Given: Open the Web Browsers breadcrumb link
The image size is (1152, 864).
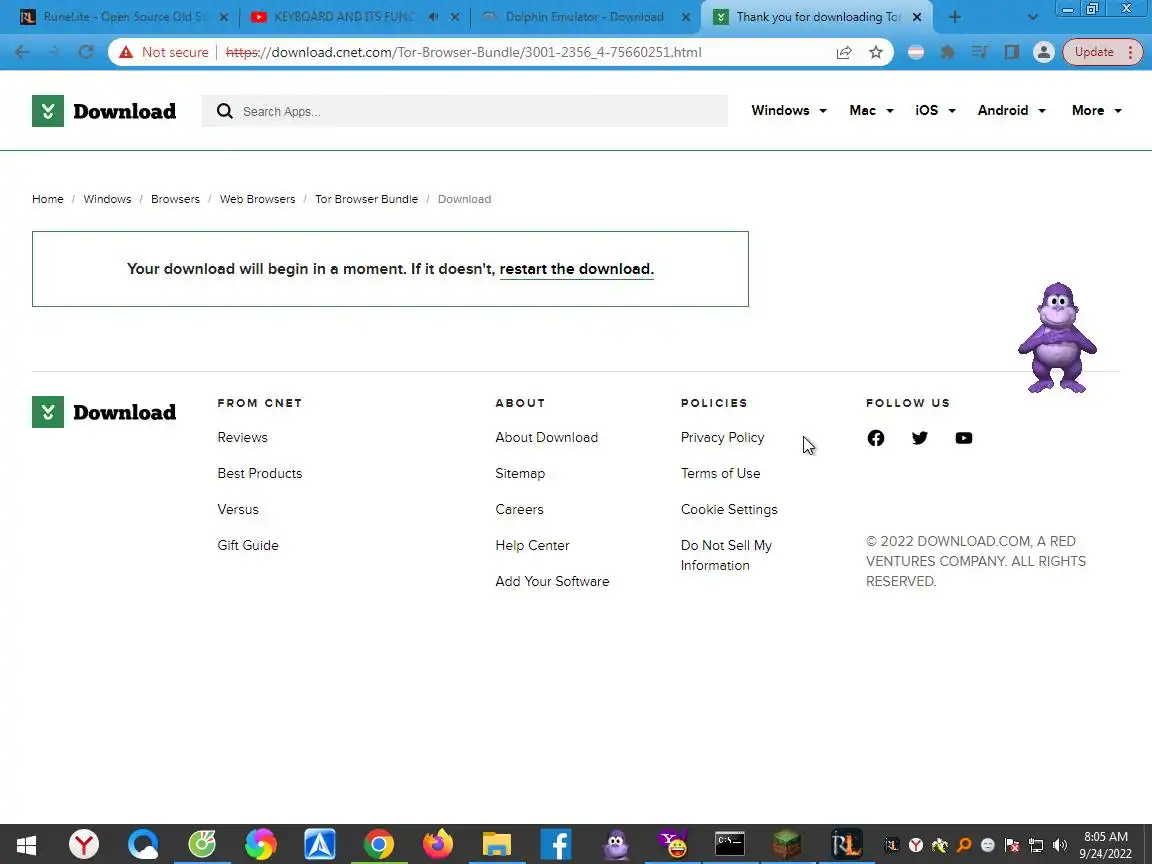Looking at the screenshot, I should (x=257, y=199).
